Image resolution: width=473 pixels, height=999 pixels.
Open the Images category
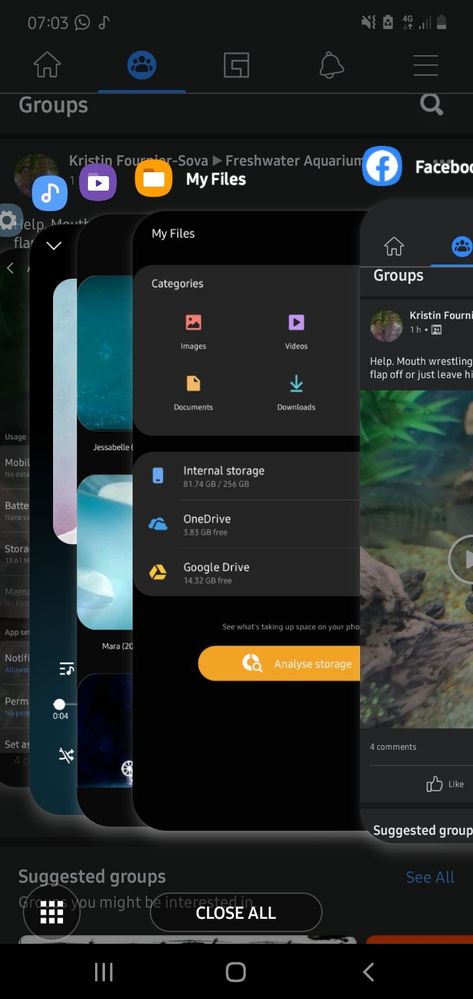pos(193,332)
